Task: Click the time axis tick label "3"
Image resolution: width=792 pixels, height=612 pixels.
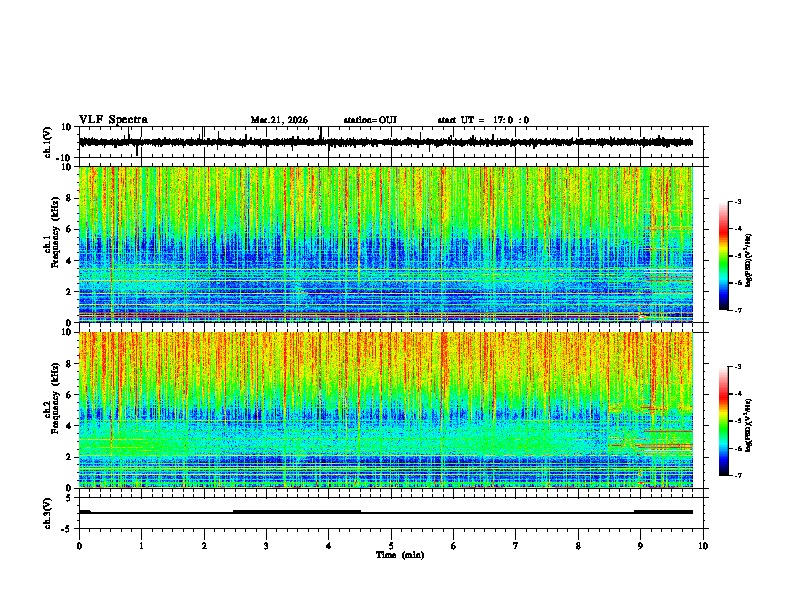Action: pos(266,546)
